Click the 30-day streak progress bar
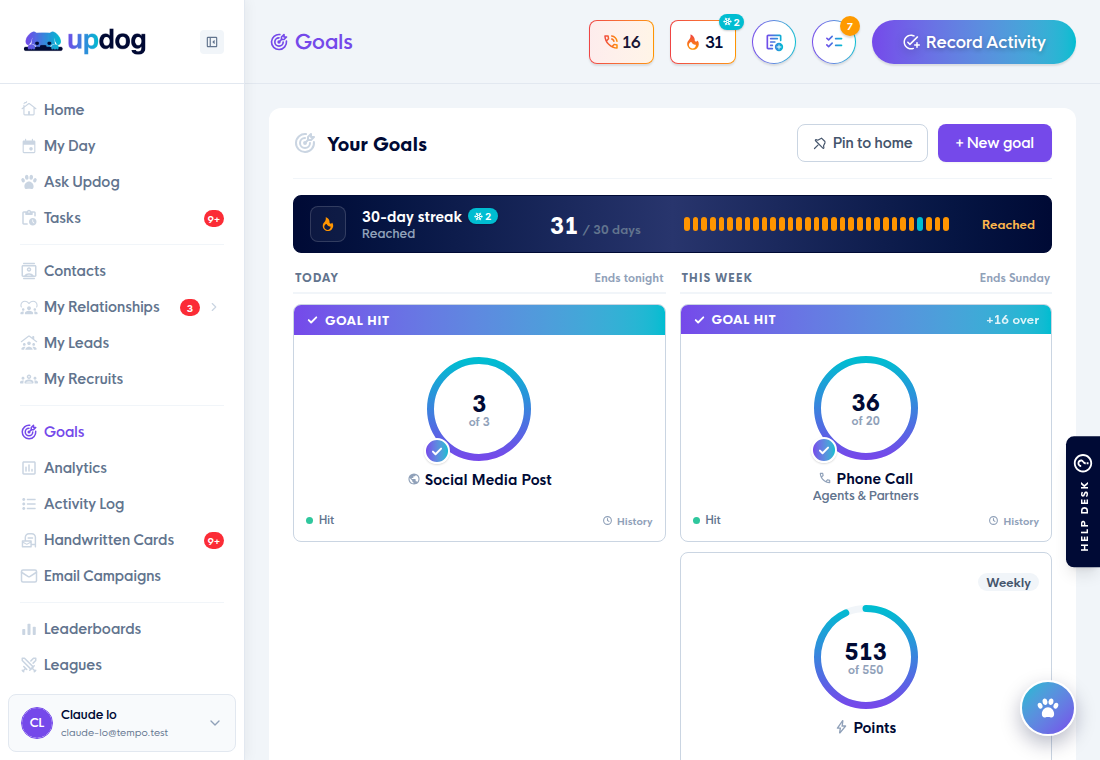 [817, 225]
